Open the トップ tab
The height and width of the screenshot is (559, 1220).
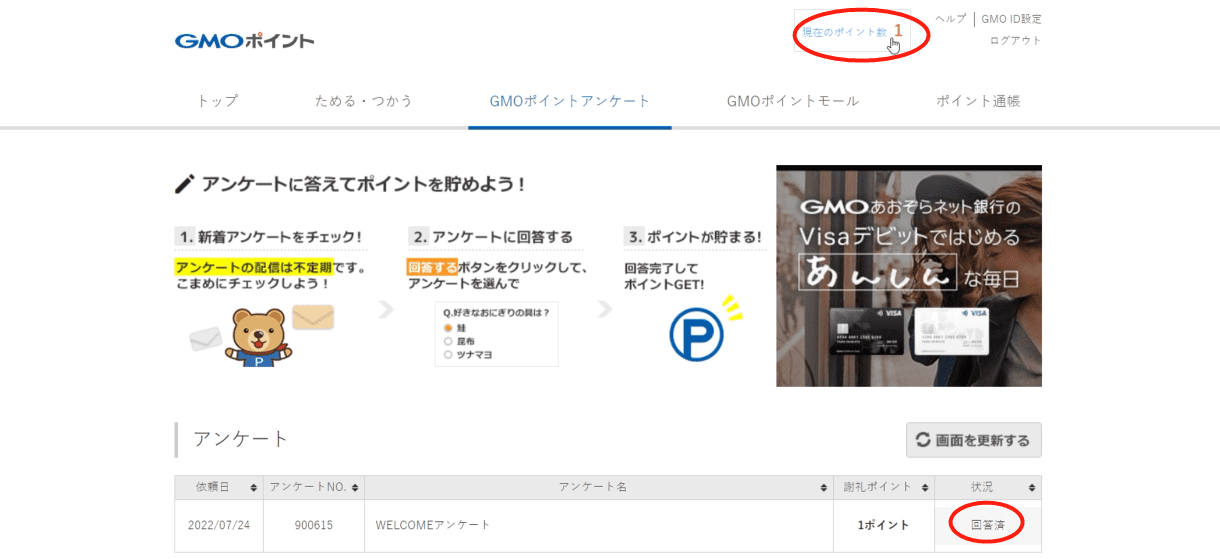click(217, 101)
